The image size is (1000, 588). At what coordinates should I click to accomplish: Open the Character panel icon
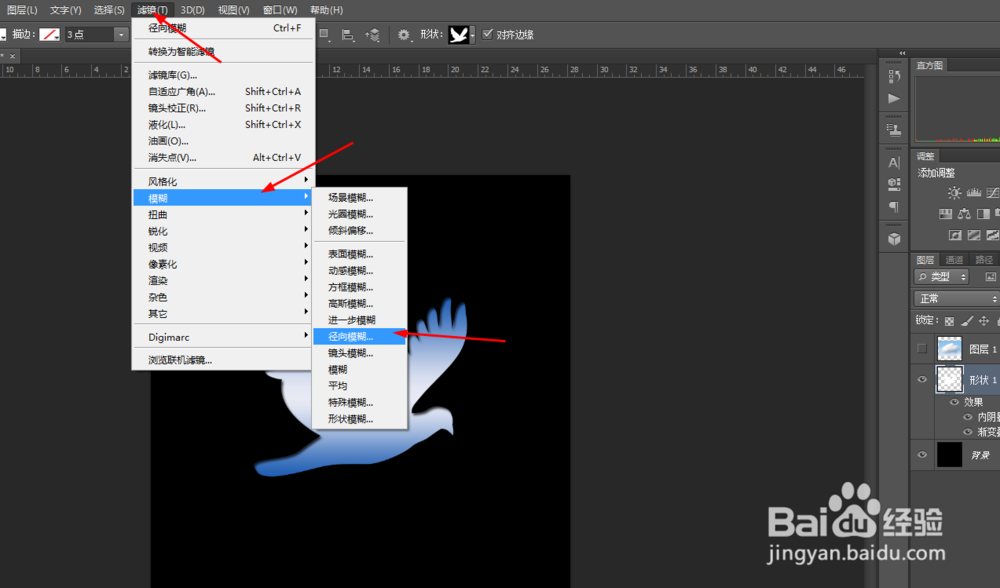pos(892,160)
